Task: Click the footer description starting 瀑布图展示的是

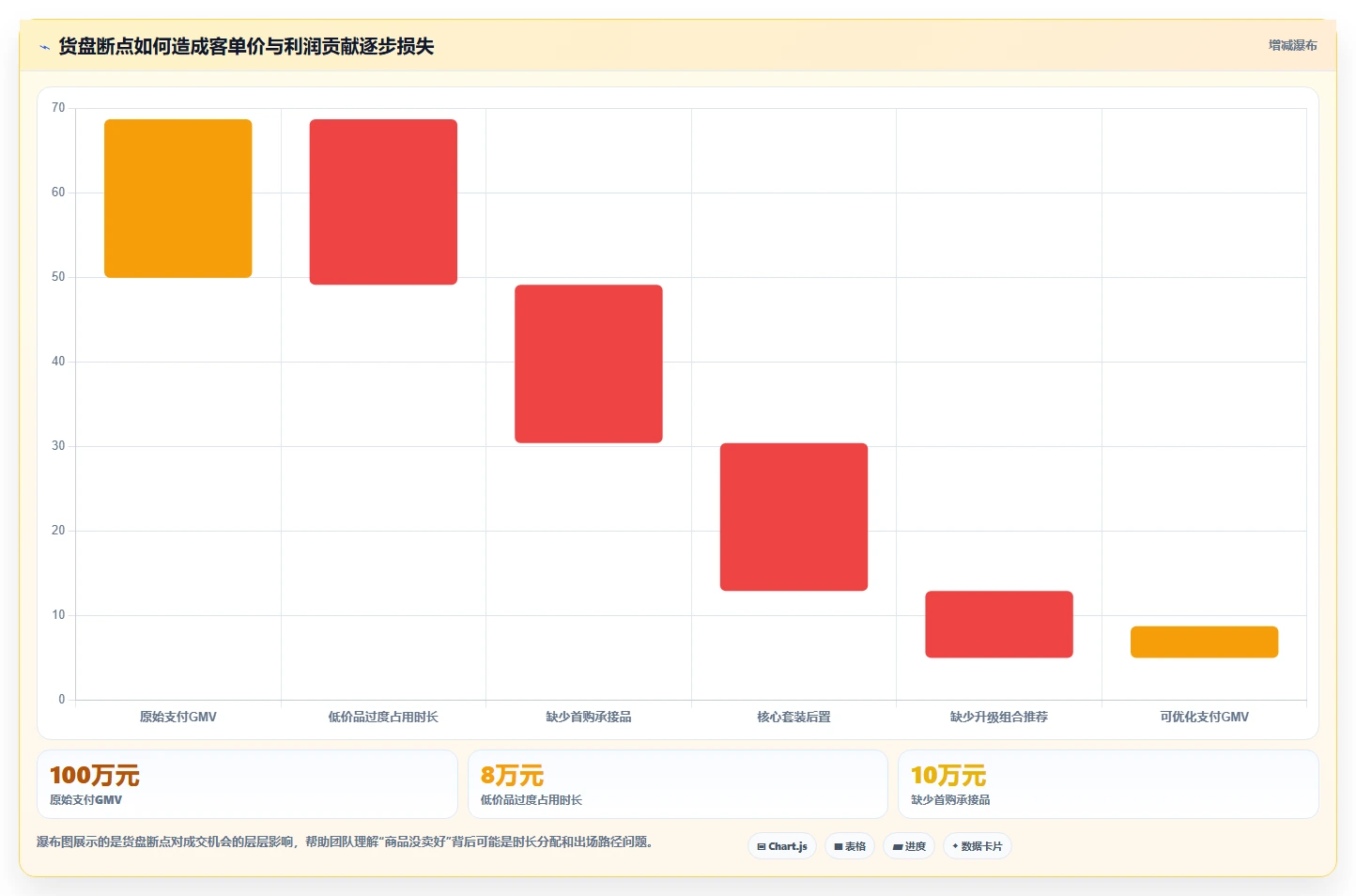Action: 345,842
